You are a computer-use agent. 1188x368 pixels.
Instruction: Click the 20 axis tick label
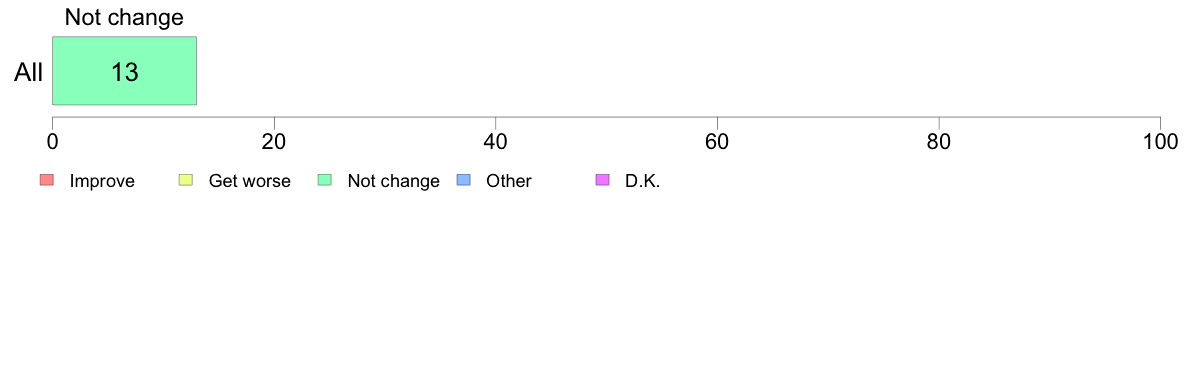pos(274,141)
